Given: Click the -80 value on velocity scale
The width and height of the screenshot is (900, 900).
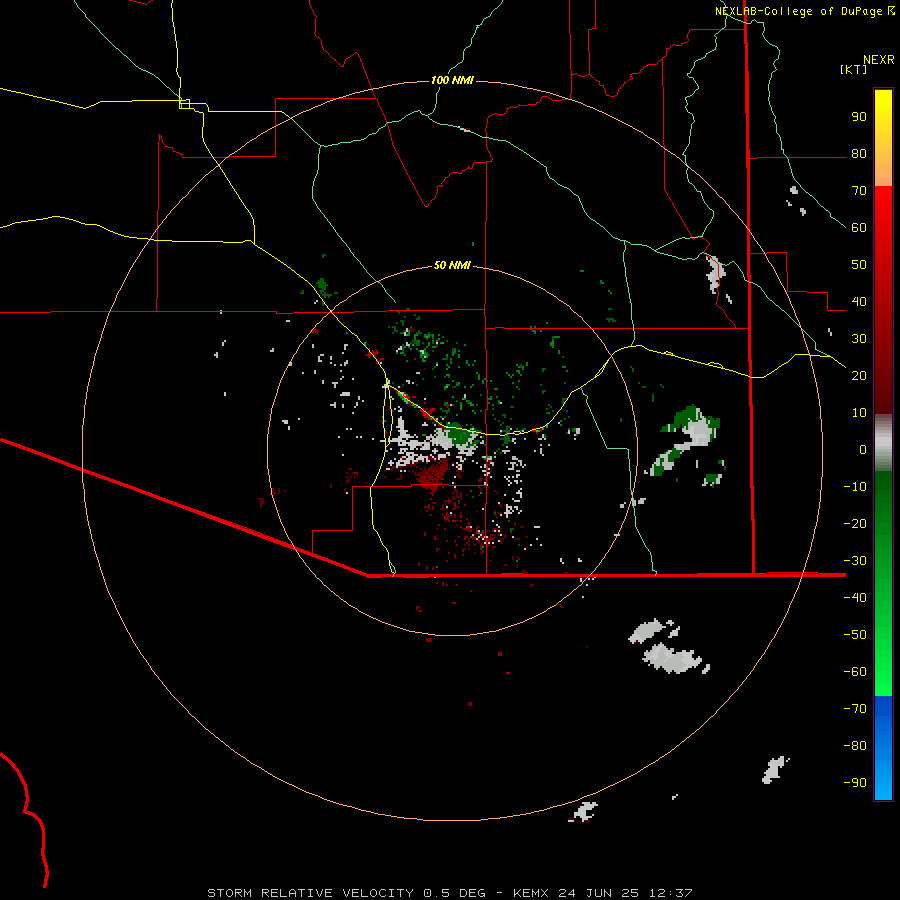Looking at the screenshot, I should click(855, 746).
